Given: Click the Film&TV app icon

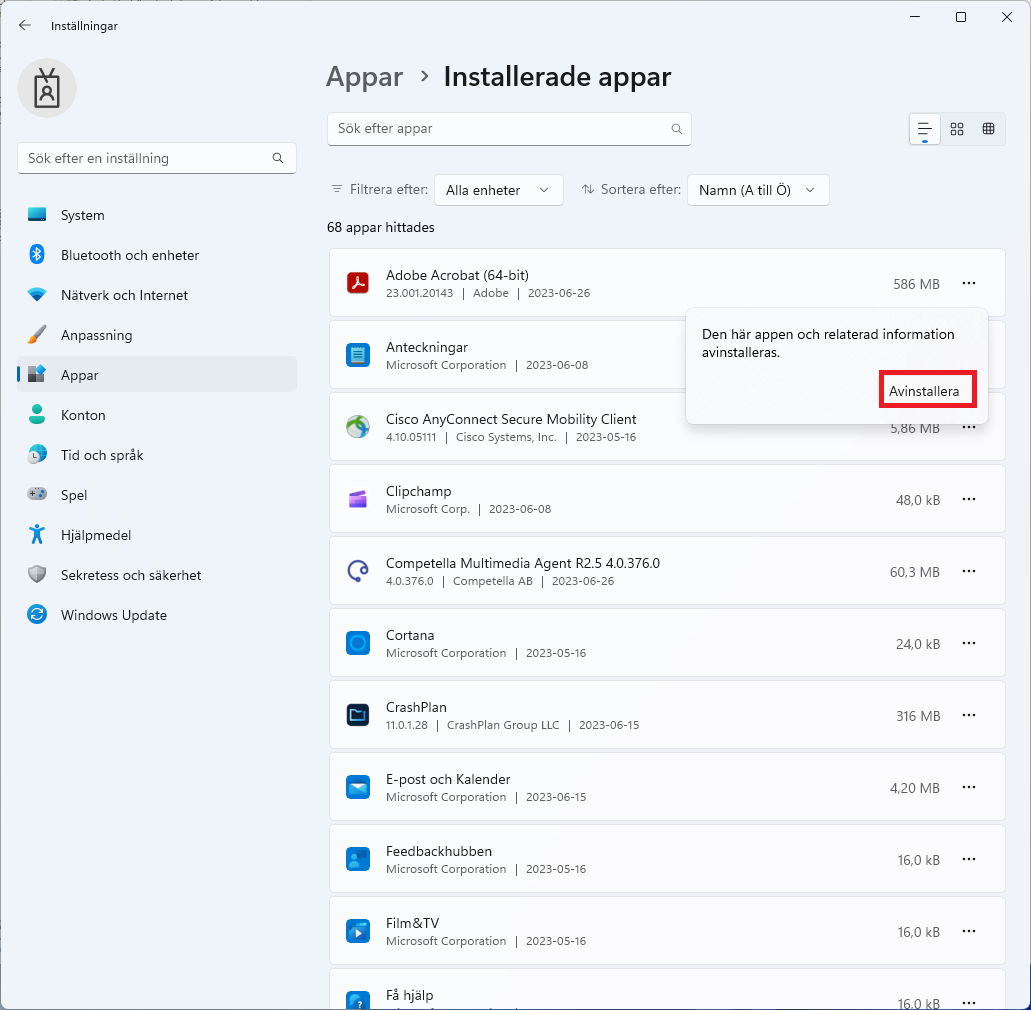Looking at the screenshot, I should point(358,931).
